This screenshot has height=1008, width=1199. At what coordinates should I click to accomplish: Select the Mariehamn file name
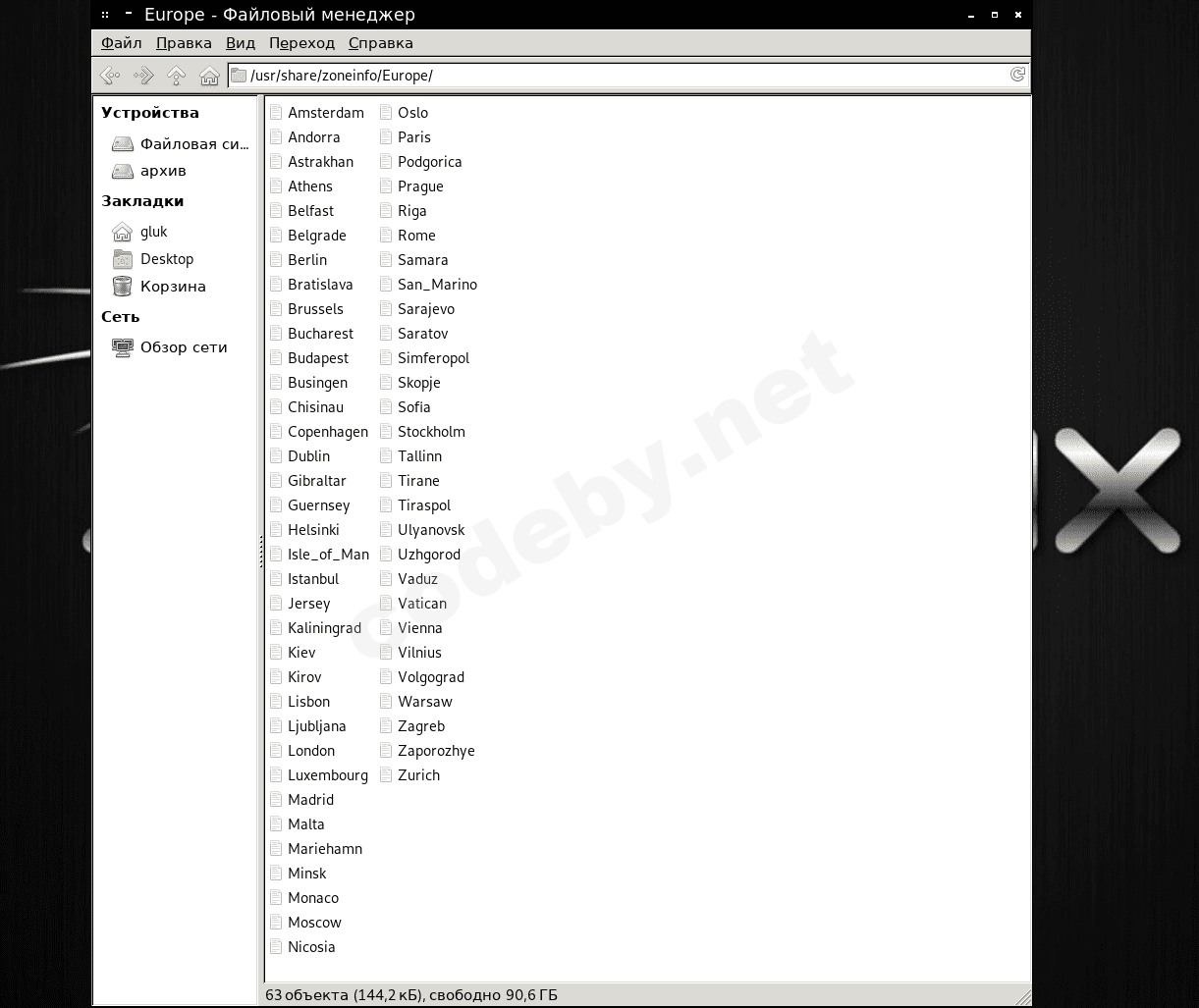pos(325,849)
